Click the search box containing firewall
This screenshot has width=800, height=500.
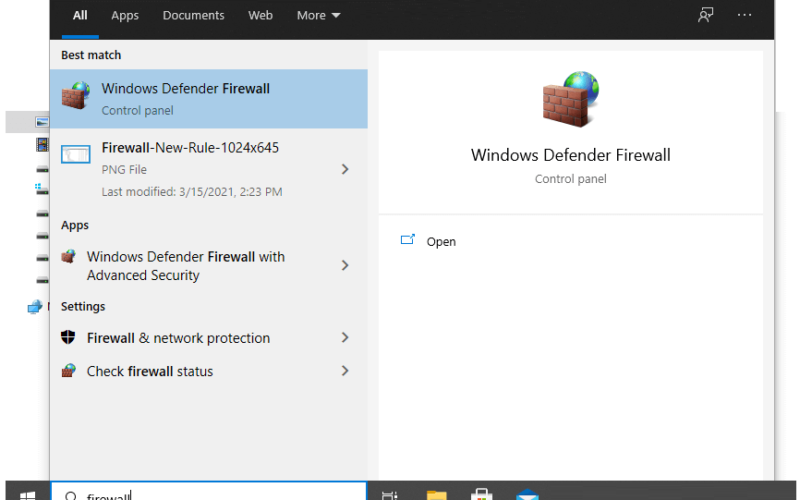209,491
